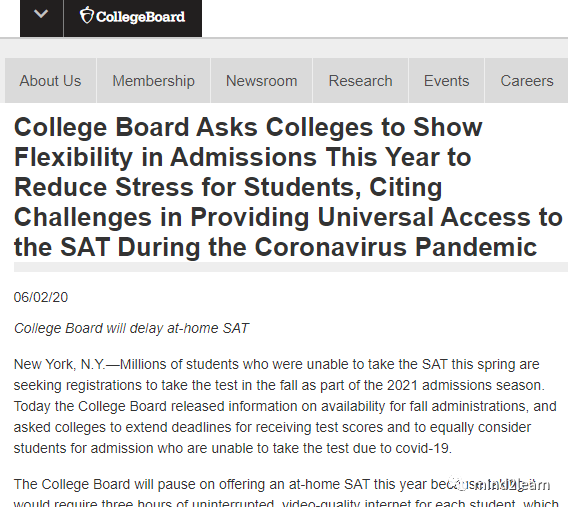Click the light gray band above the navigation
Image resolution: width=568 pixels, height=507 pixels.
tap(284, 48)
